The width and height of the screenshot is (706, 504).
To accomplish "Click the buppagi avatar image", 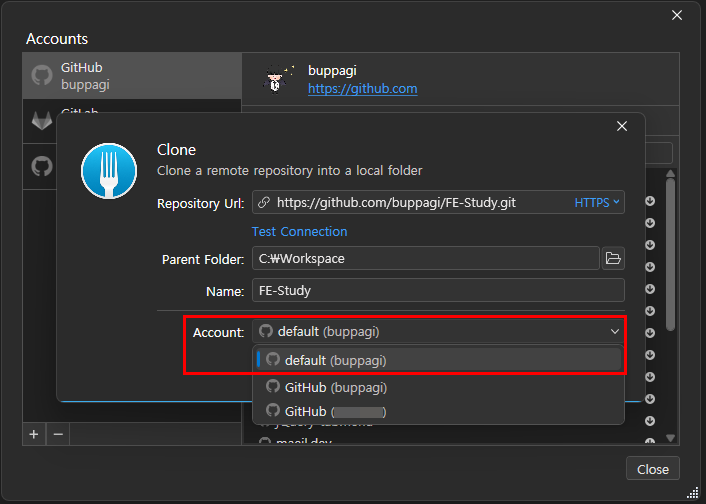I will click(x=278, y=79).
